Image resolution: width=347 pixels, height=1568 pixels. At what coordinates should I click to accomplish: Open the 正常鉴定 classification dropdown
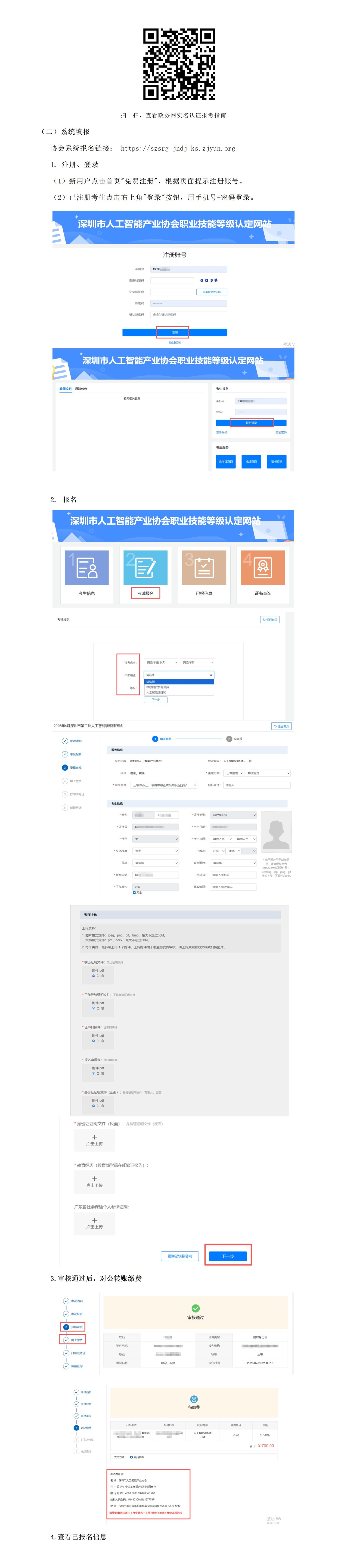pyautogui.click(x=234, y=773)
